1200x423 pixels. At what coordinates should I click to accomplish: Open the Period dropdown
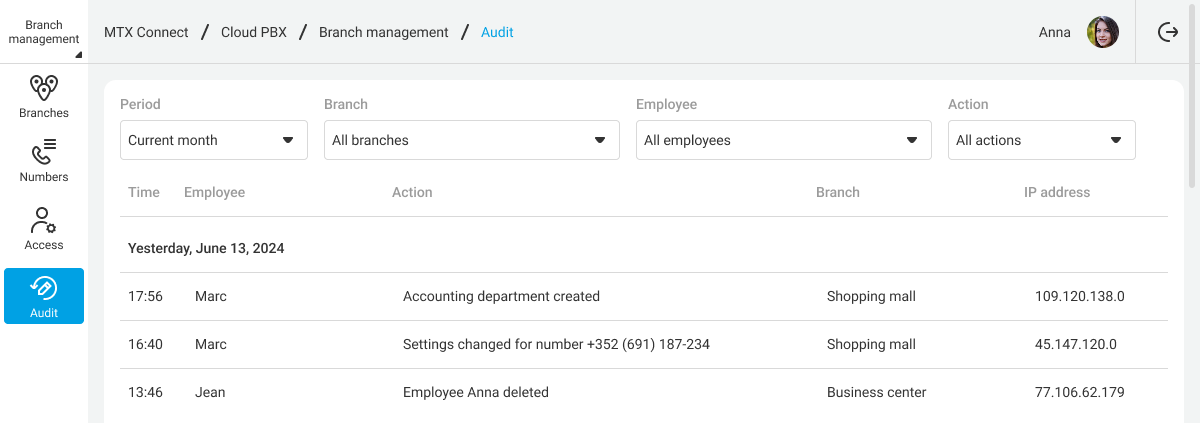click(x=214, y=140)
